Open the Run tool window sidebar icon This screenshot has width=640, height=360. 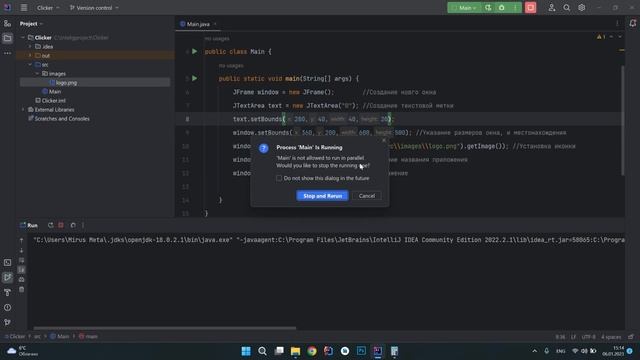(7, 277)
